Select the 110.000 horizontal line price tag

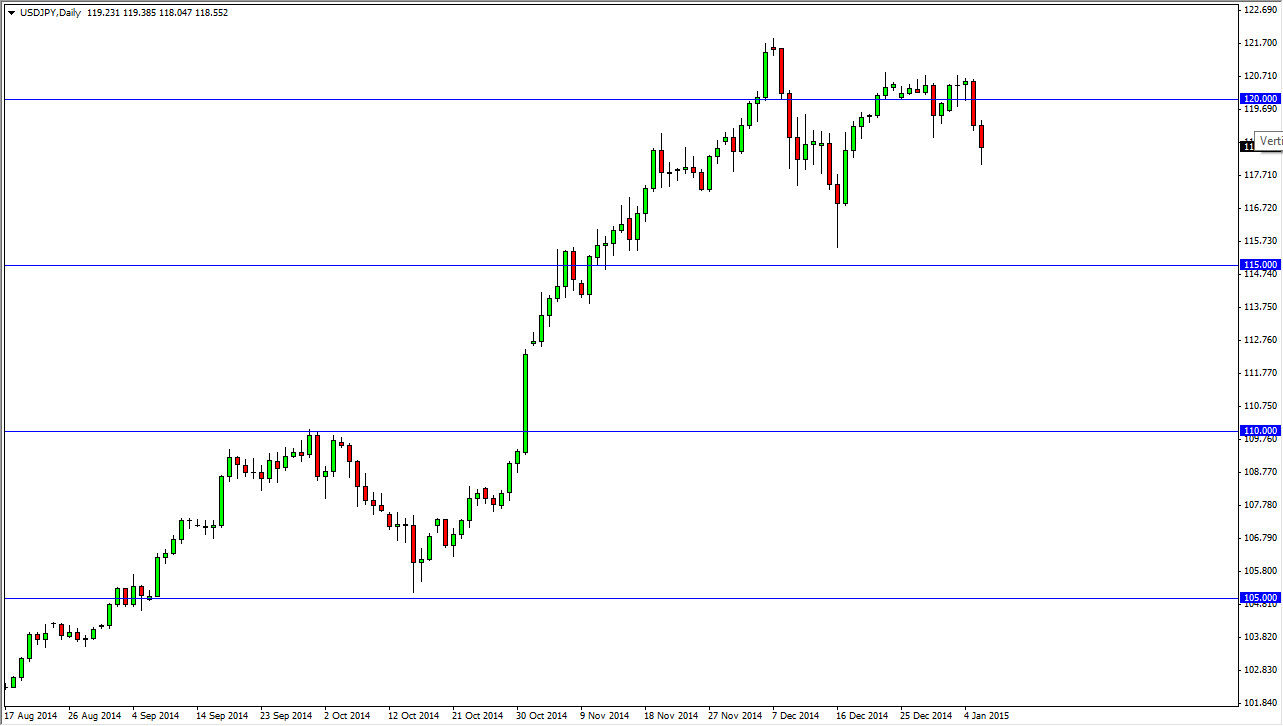(1258, 430)
